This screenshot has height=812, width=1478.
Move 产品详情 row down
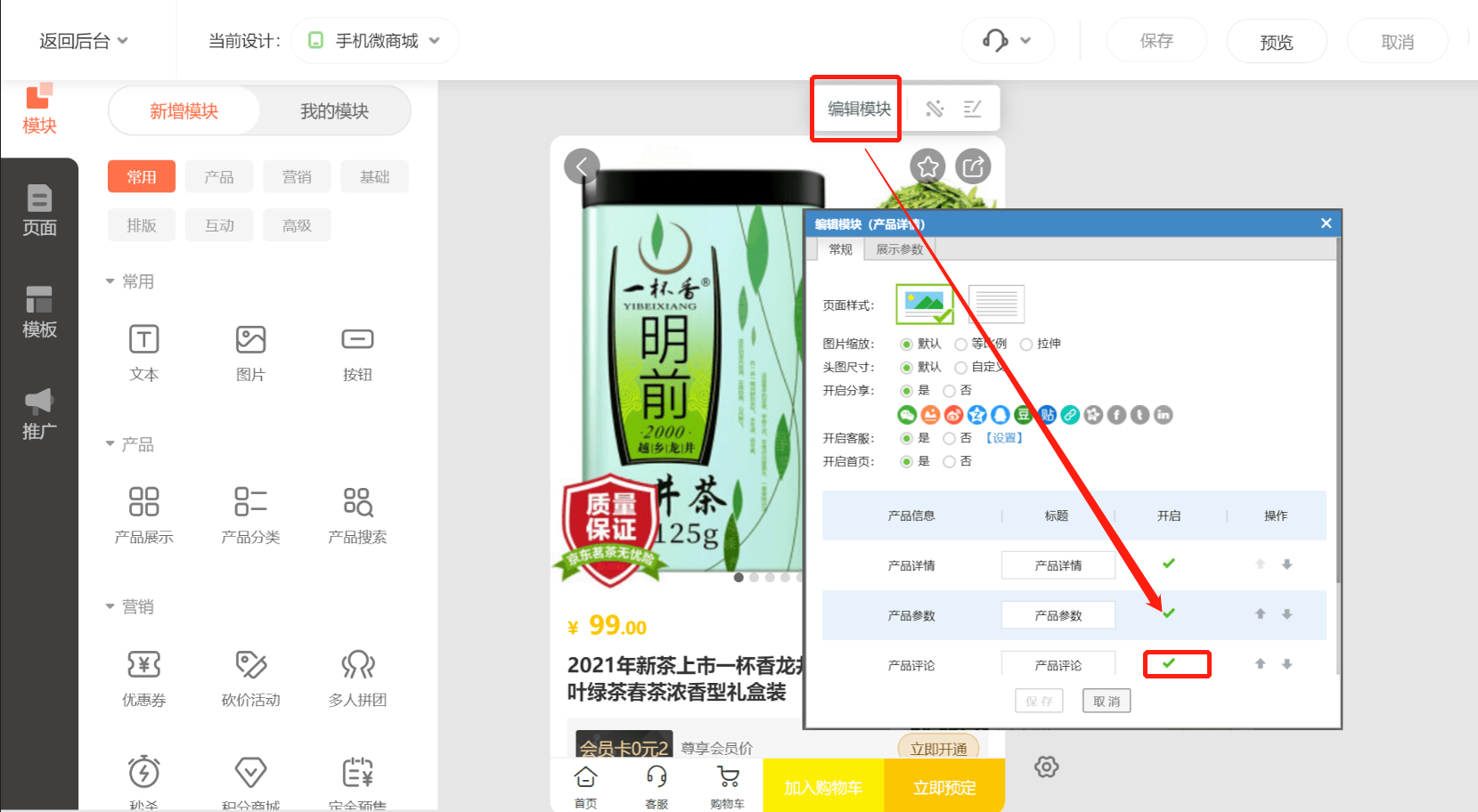(1286, 564)
